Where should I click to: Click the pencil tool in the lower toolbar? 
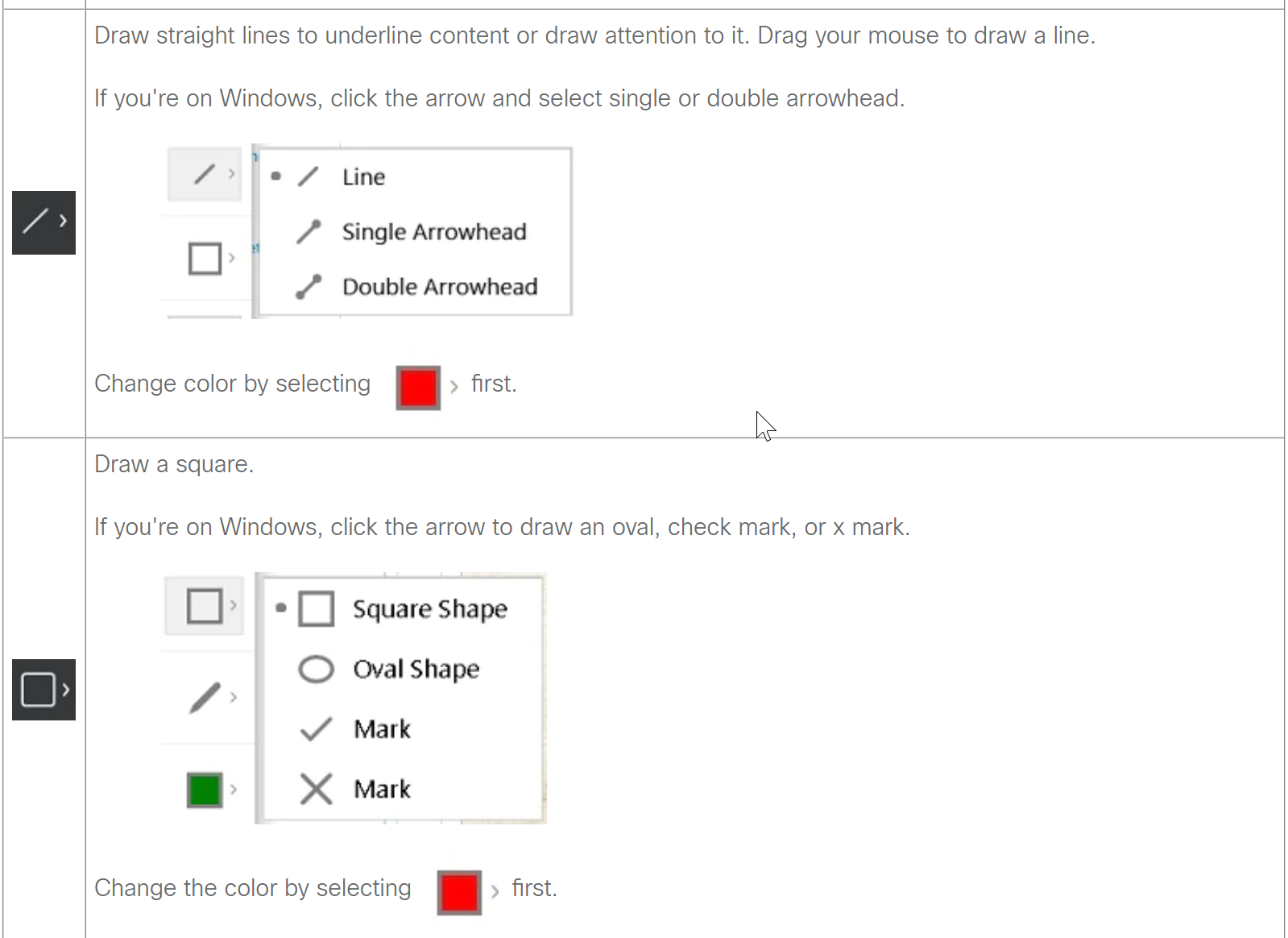tap(205, 698)
